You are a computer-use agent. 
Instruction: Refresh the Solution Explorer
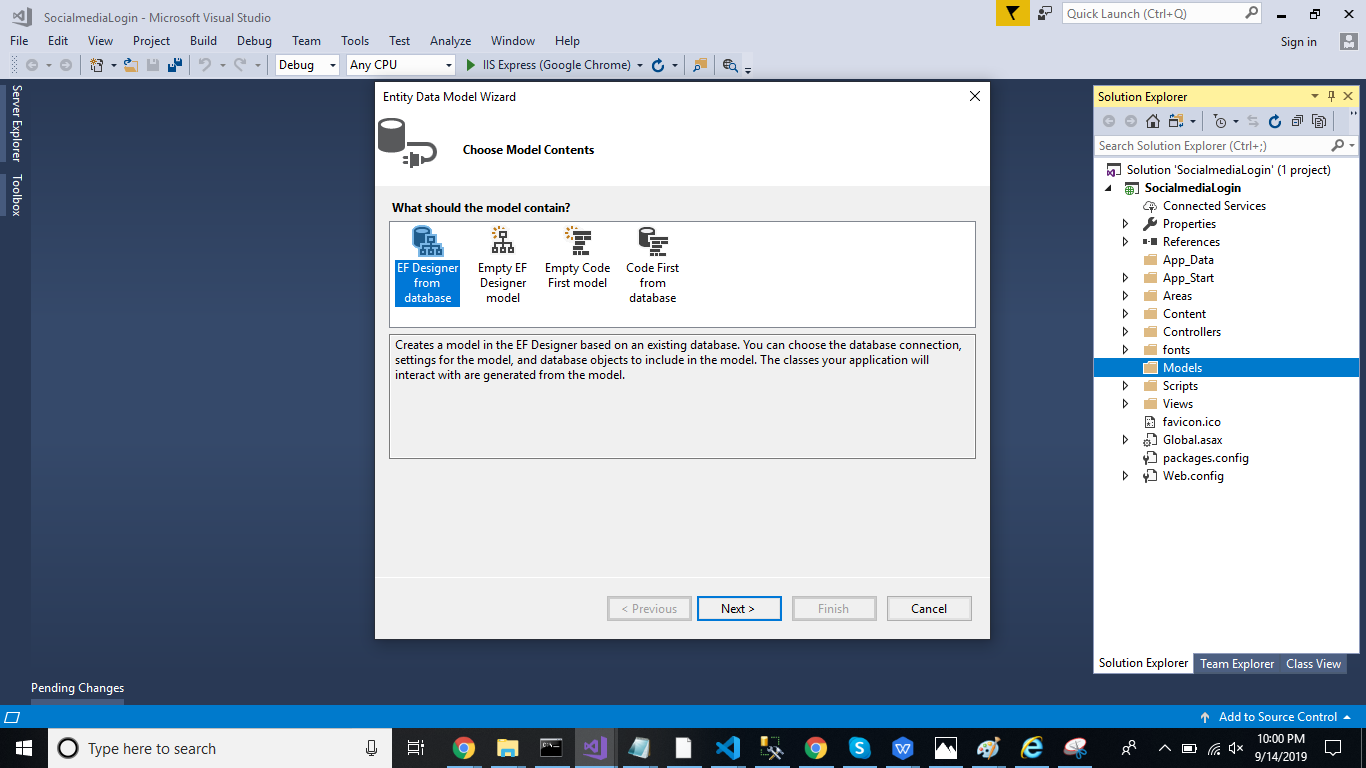coord(1275,121)
